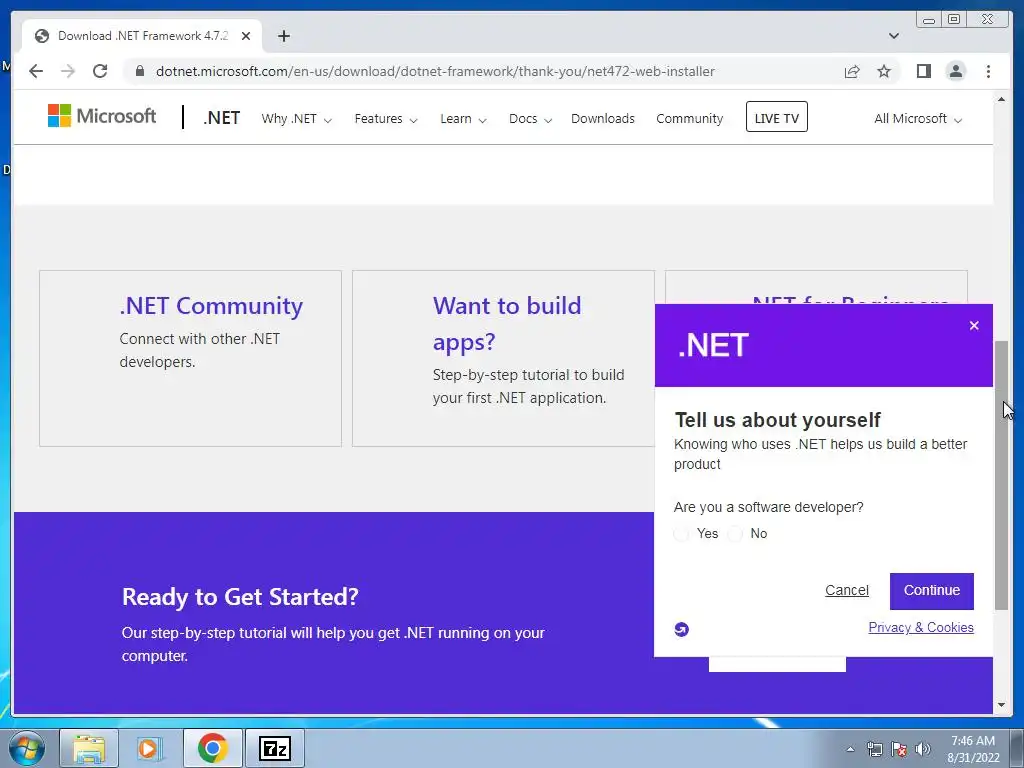Open a new tab with the plus button
Screen dimensions: 1024x768
[283, 36]
